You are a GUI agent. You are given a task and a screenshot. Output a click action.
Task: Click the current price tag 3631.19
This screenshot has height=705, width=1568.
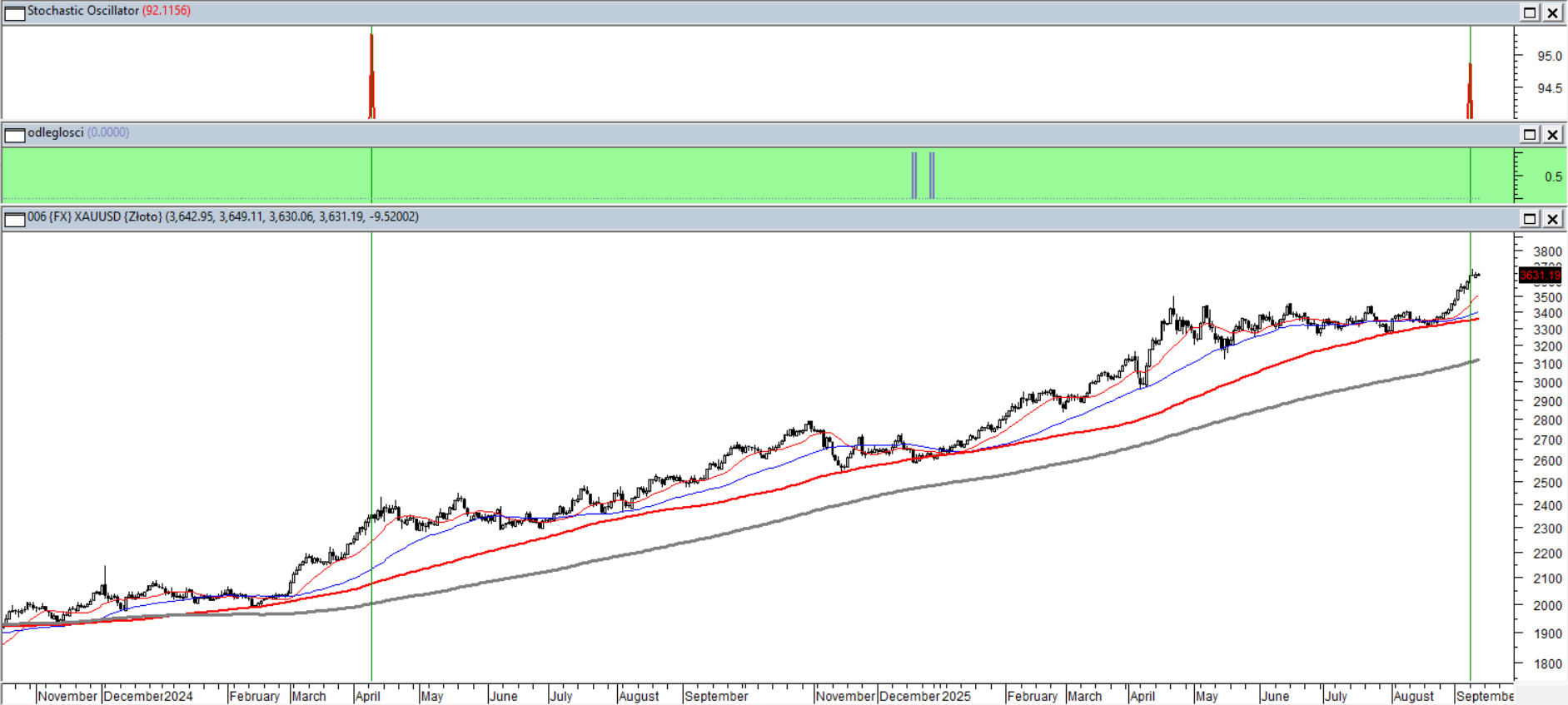pyautogui.click(x=1539, y=276)
